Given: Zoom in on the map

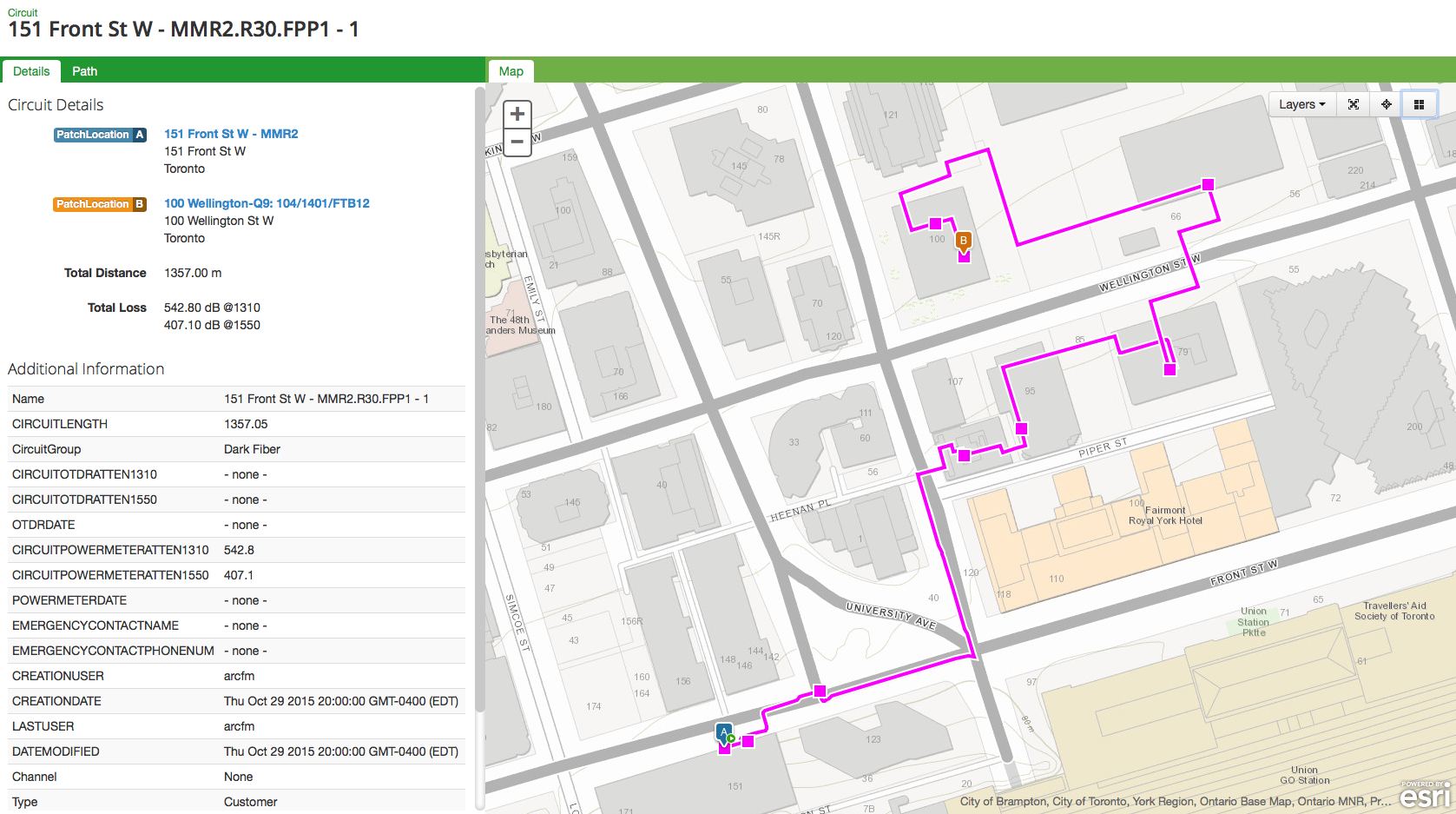Looking at the screenshot, I should [517, 114].
